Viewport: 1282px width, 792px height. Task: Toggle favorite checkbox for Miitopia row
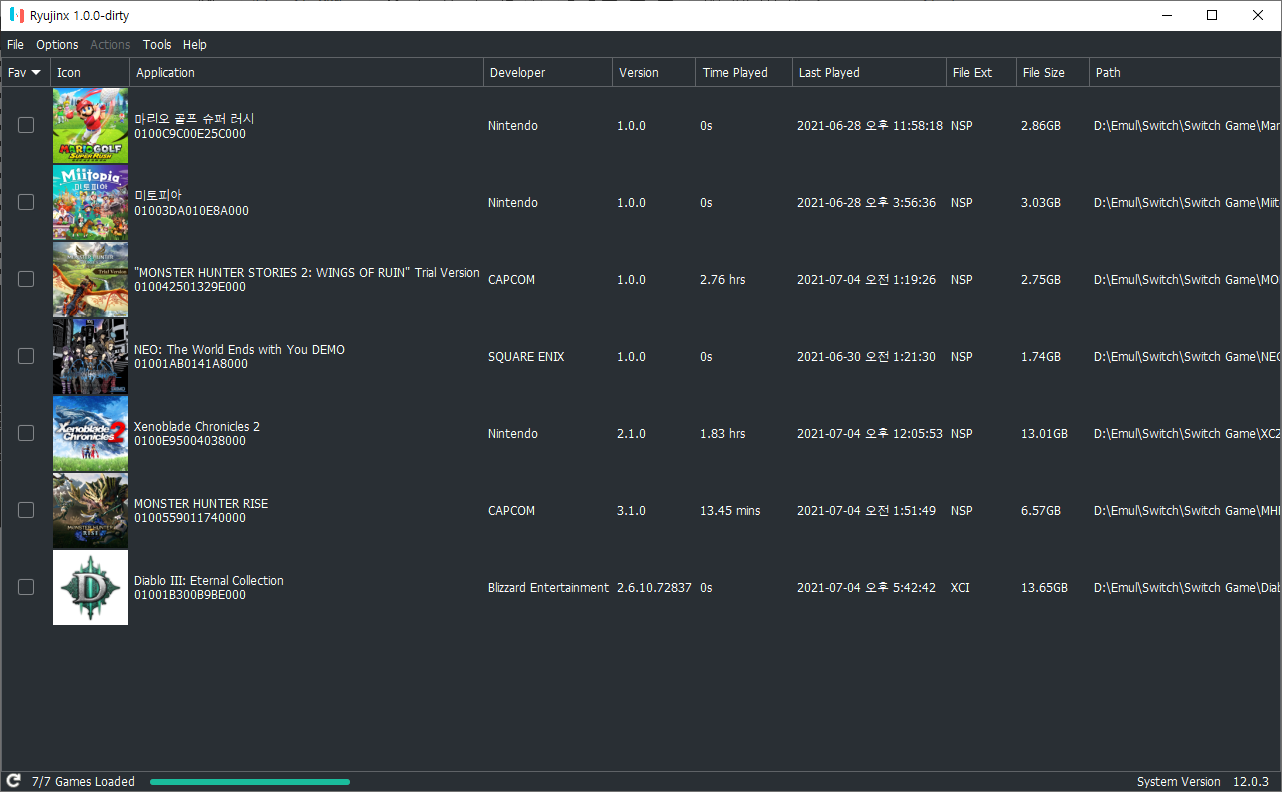pyautogui.click(x=26, y=202)
